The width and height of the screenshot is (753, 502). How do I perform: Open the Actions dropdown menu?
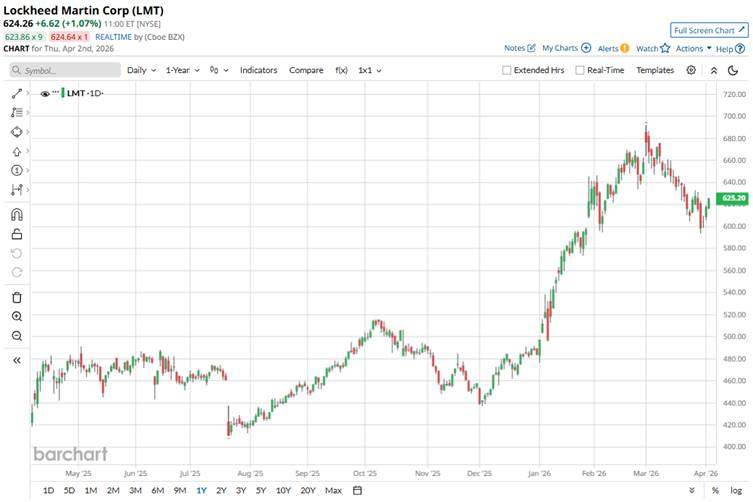(693, 49)
